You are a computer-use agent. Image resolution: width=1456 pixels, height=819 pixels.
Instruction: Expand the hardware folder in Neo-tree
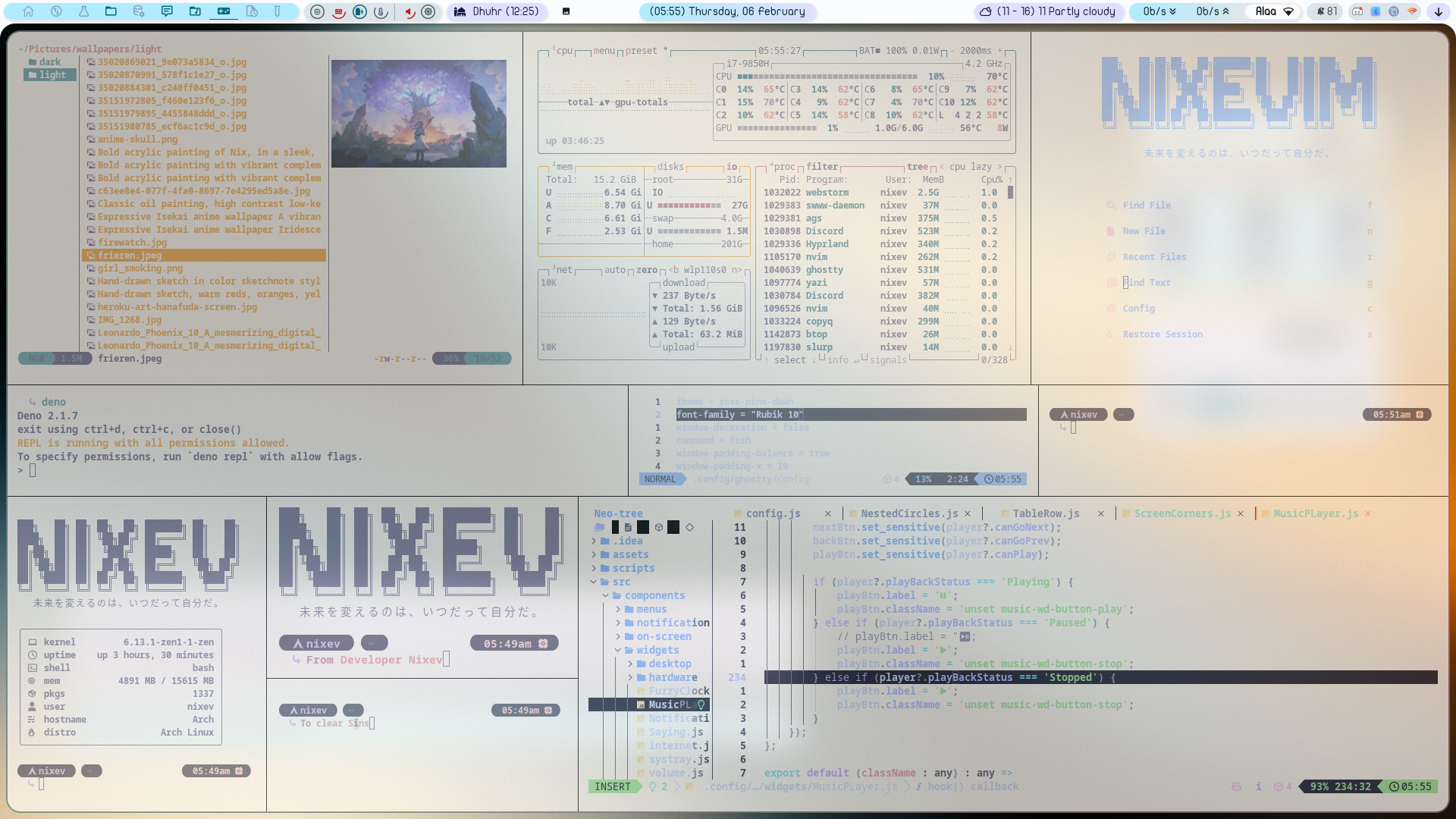pyautogui.click(x=672, y=677)
